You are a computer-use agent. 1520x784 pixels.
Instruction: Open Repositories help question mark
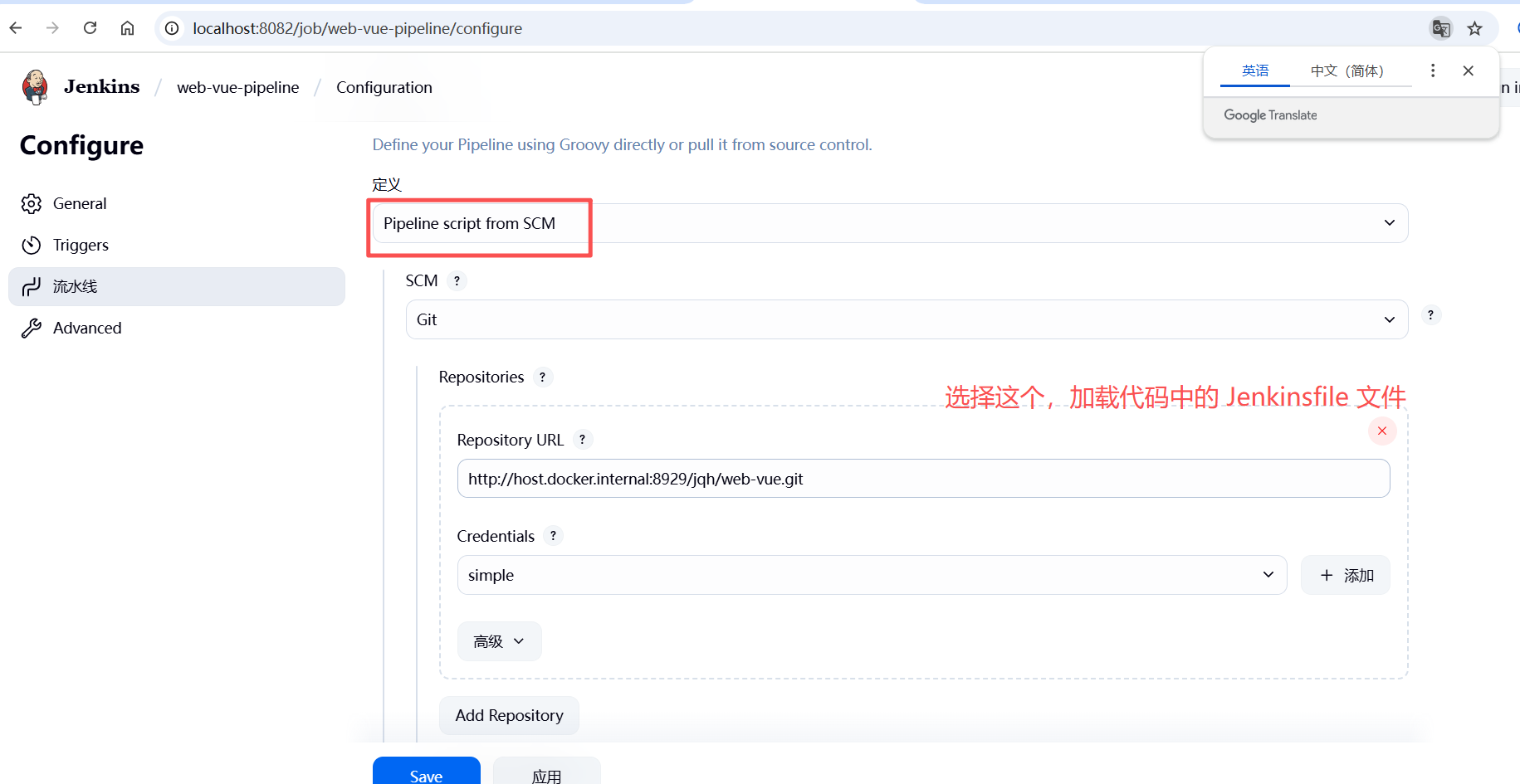click(x=542, y=377)
